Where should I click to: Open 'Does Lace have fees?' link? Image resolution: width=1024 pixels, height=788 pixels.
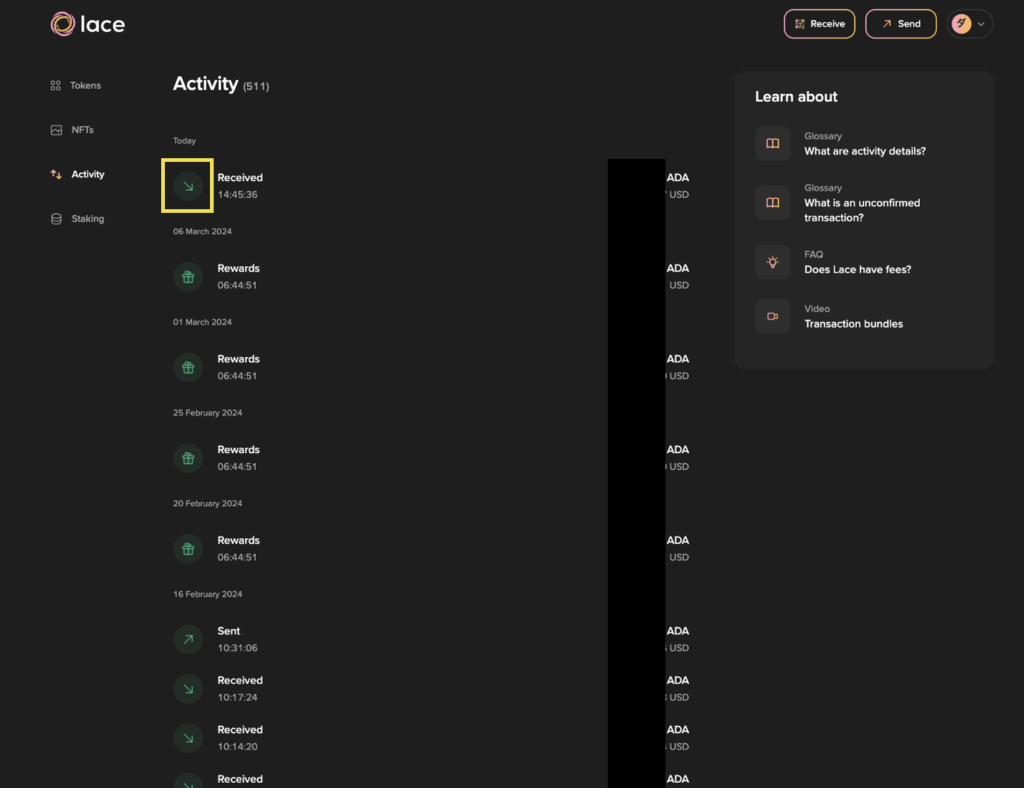[857, 270]
